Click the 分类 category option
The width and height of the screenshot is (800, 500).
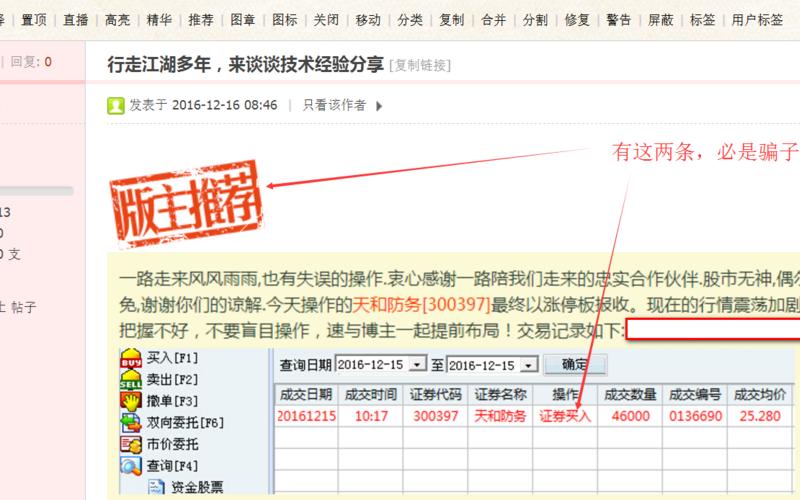(x=410, y=20)
